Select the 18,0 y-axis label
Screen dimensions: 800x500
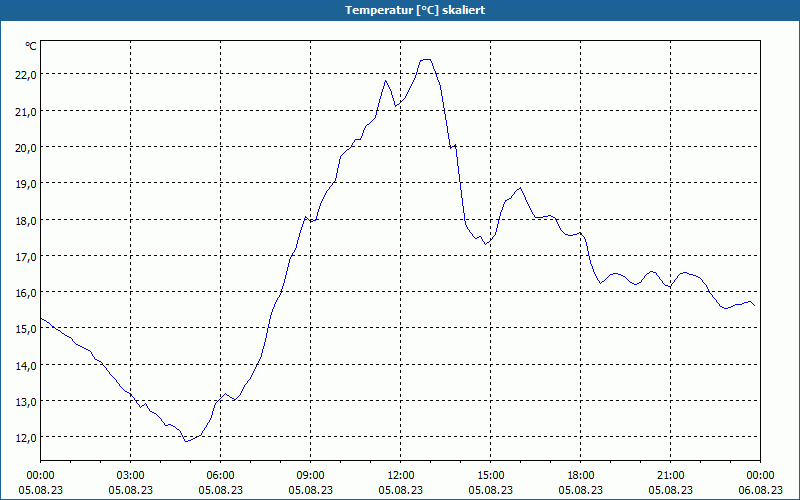click(26, 220)
